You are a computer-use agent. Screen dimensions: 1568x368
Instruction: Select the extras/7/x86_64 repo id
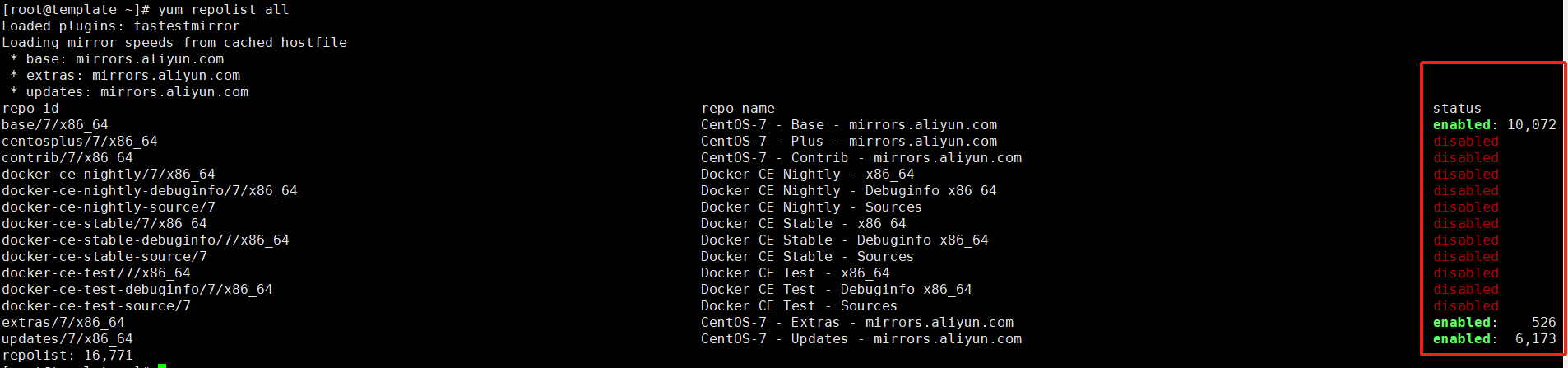click(x=63, y=323)
